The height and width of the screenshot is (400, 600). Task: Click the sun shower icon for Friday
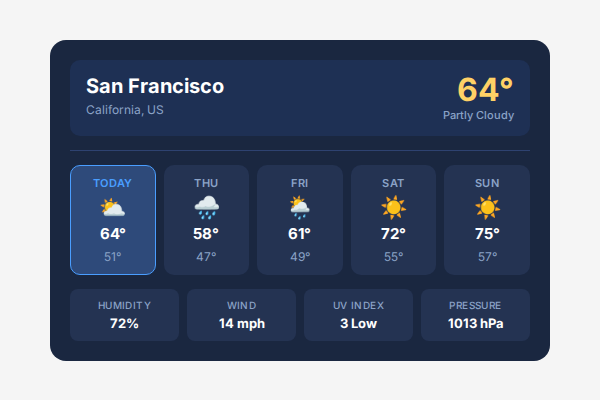point(299,208)
